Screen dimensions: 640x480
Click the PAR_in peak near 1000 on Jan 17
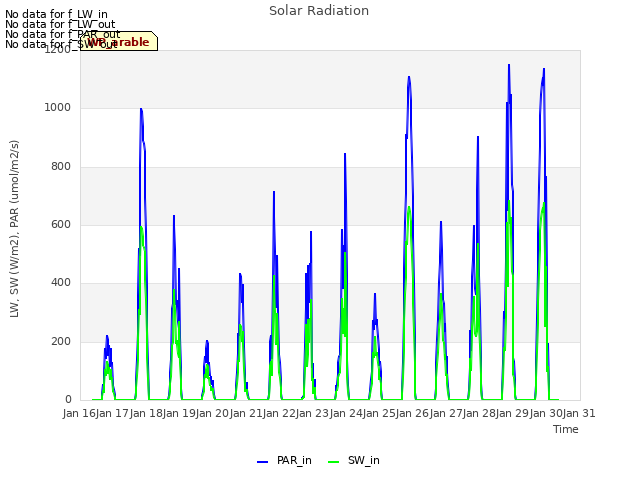point(141,109)
